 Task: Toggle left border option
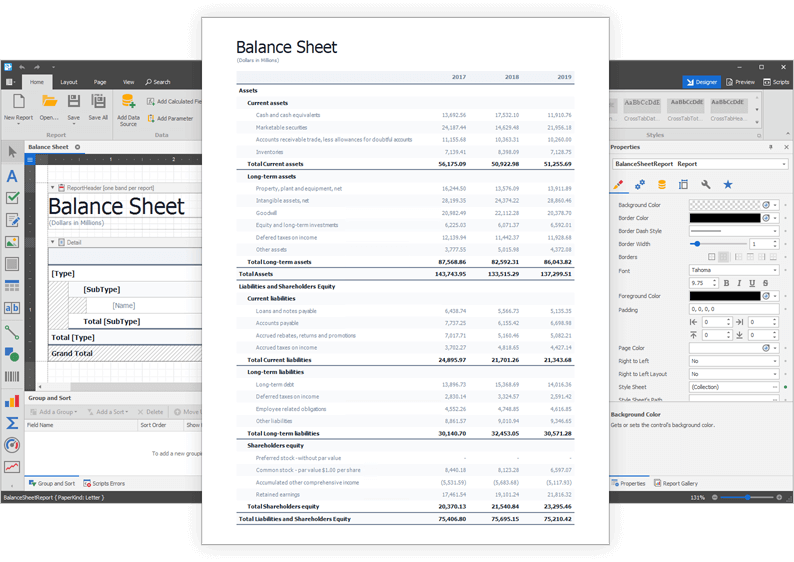[x=738, y=257]
